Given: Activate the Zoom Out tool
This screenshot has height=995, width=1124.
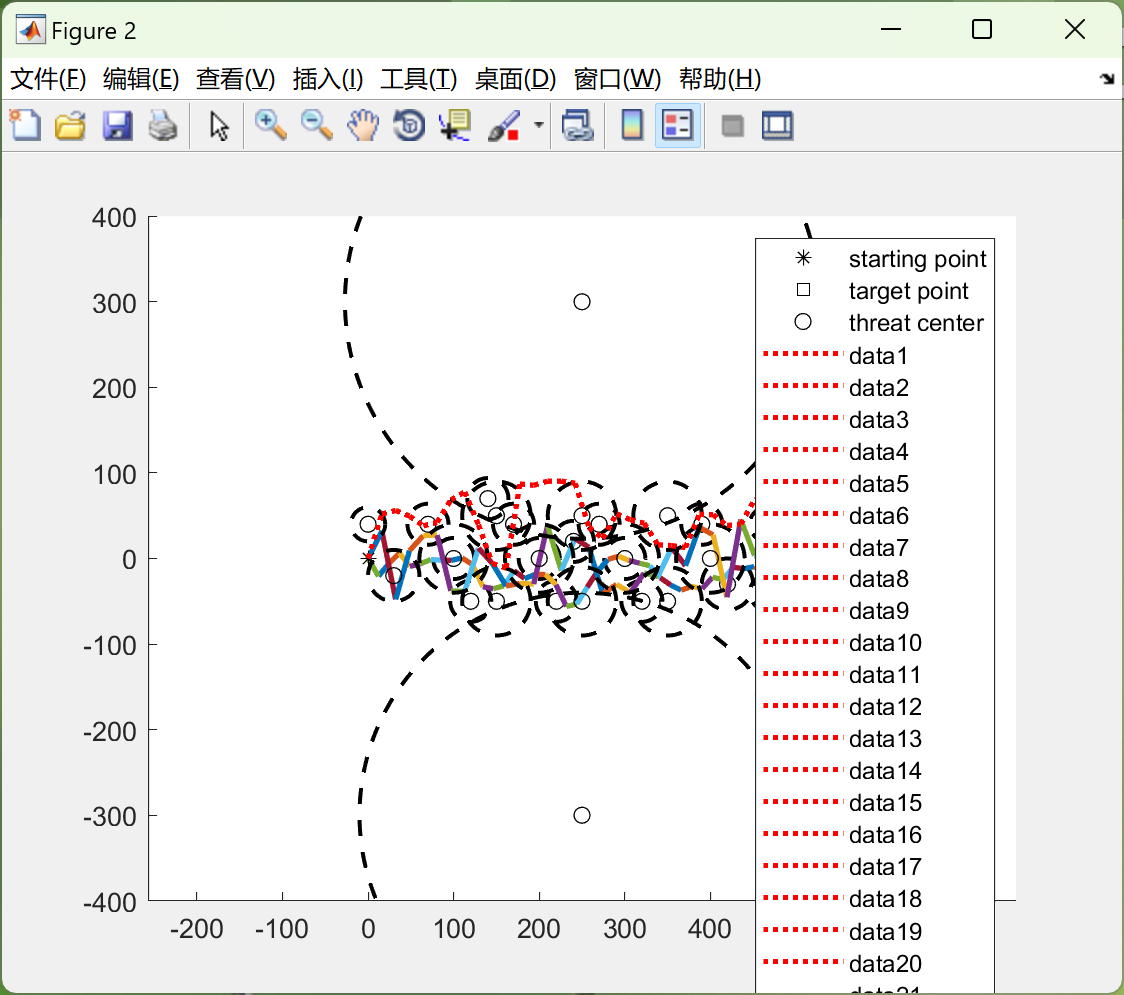Looking at the screenshot, I should pos(316,125).
